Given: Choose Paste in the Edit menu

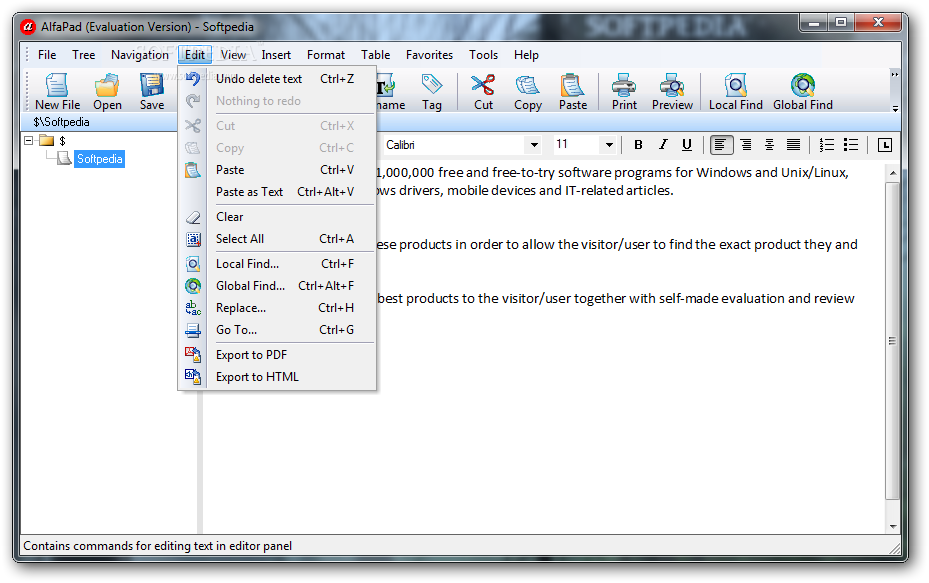Looking at the screenshot, I should click(277, 170).
